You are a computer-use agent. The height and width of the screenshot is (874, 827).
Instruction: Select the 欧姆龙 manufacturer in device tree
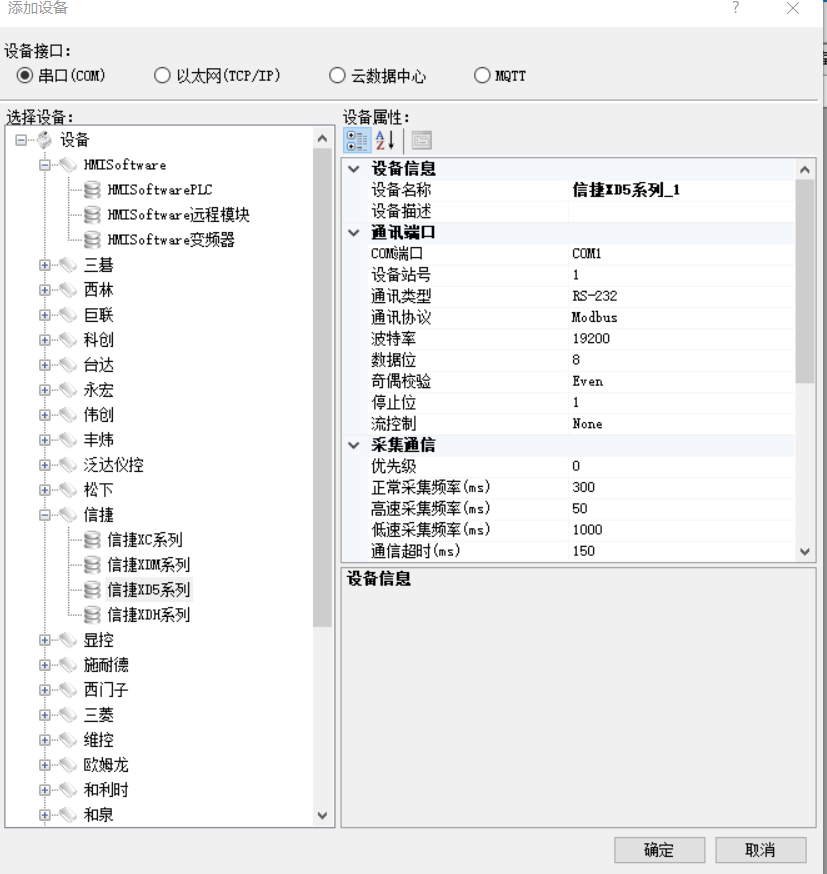pyautogui.click(x=105, y=765)
